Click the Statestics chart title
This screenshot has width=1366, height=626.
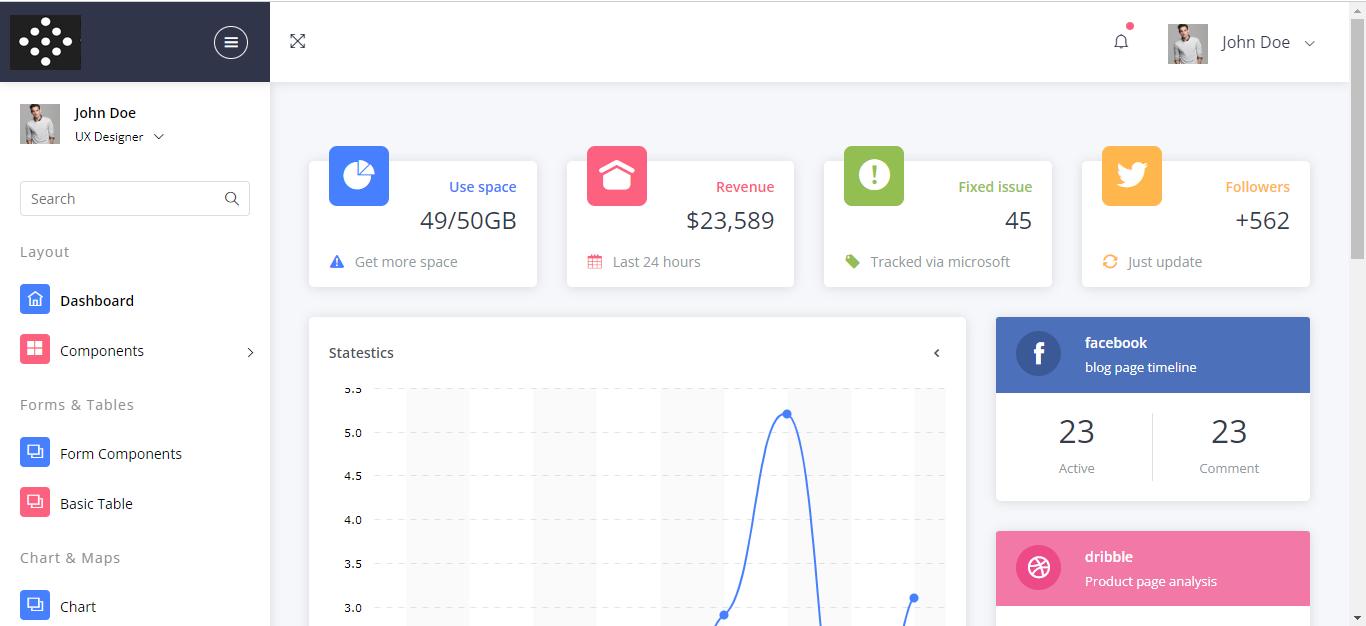coord(361,353)
